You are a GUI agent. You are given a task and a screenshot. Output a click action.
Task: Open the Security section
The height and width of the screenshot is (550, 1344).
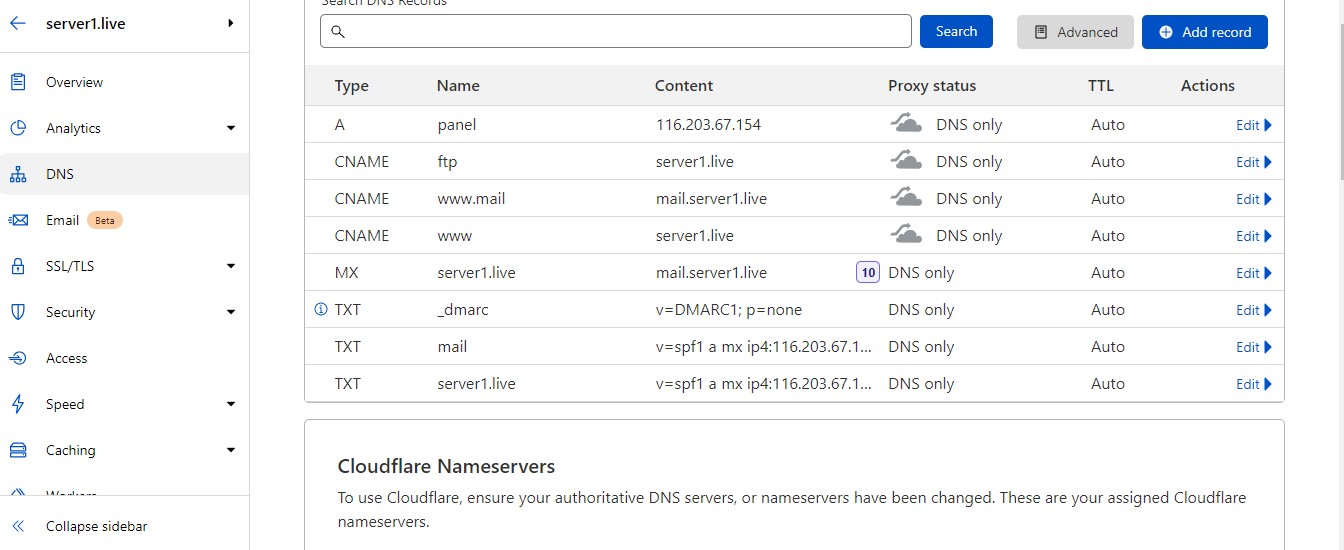click(x=70, y=312)
